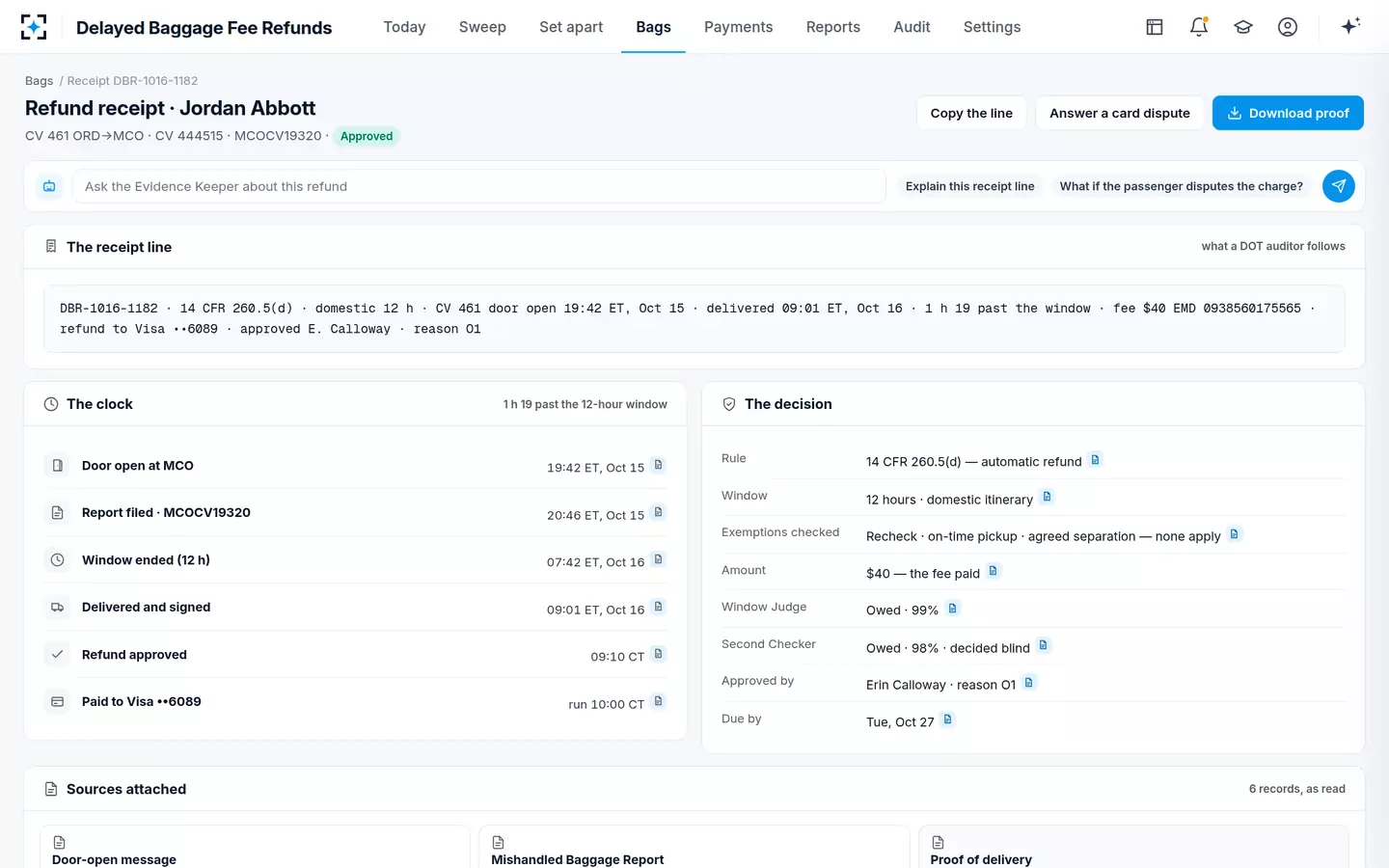Viewport: 1389px width, 868px height.
Task: Focus the Ask the Evidence Keeper field
Action: point(479,186)
